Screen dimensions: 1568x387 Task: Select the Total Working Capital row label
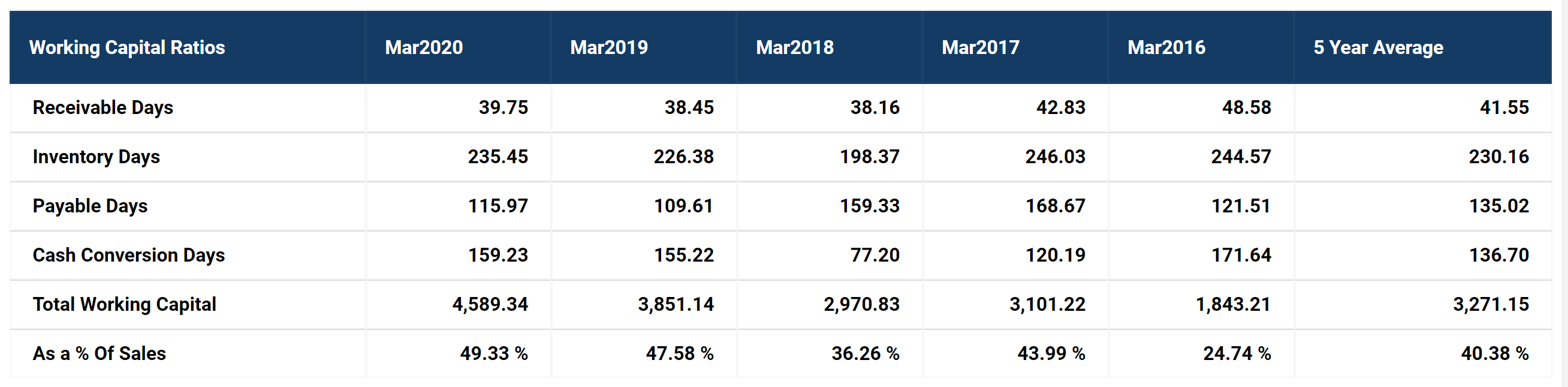tap(124, 304)
